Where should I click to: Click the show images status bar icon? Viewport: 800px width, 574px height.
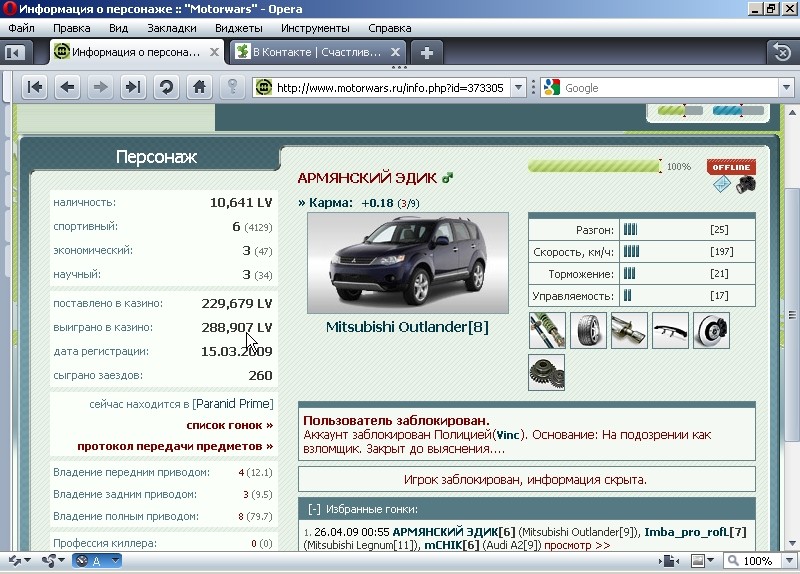[x=697, y=561]
